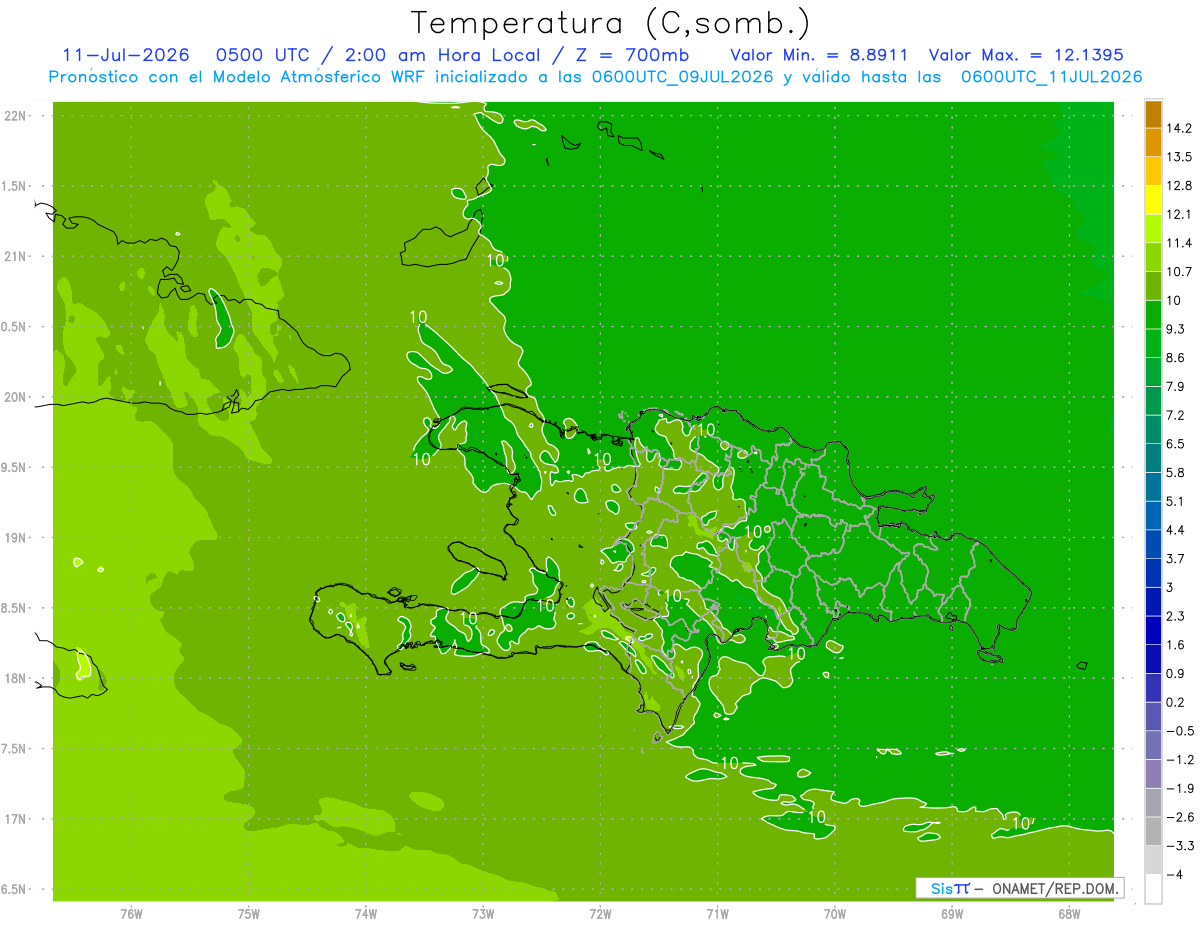Click latitude label '22N'
The image size is (1200, 927).
tap(15, 116)
